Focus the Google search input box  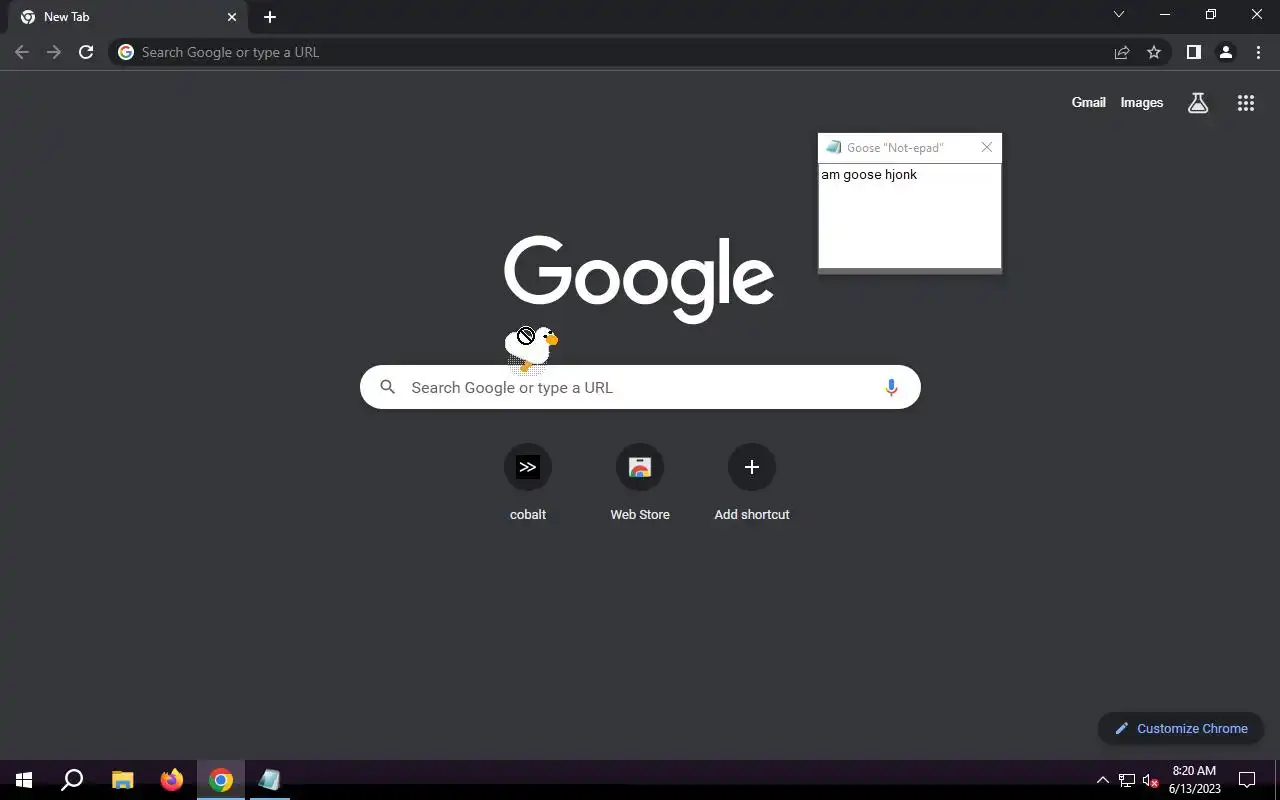tap(640, 387)
